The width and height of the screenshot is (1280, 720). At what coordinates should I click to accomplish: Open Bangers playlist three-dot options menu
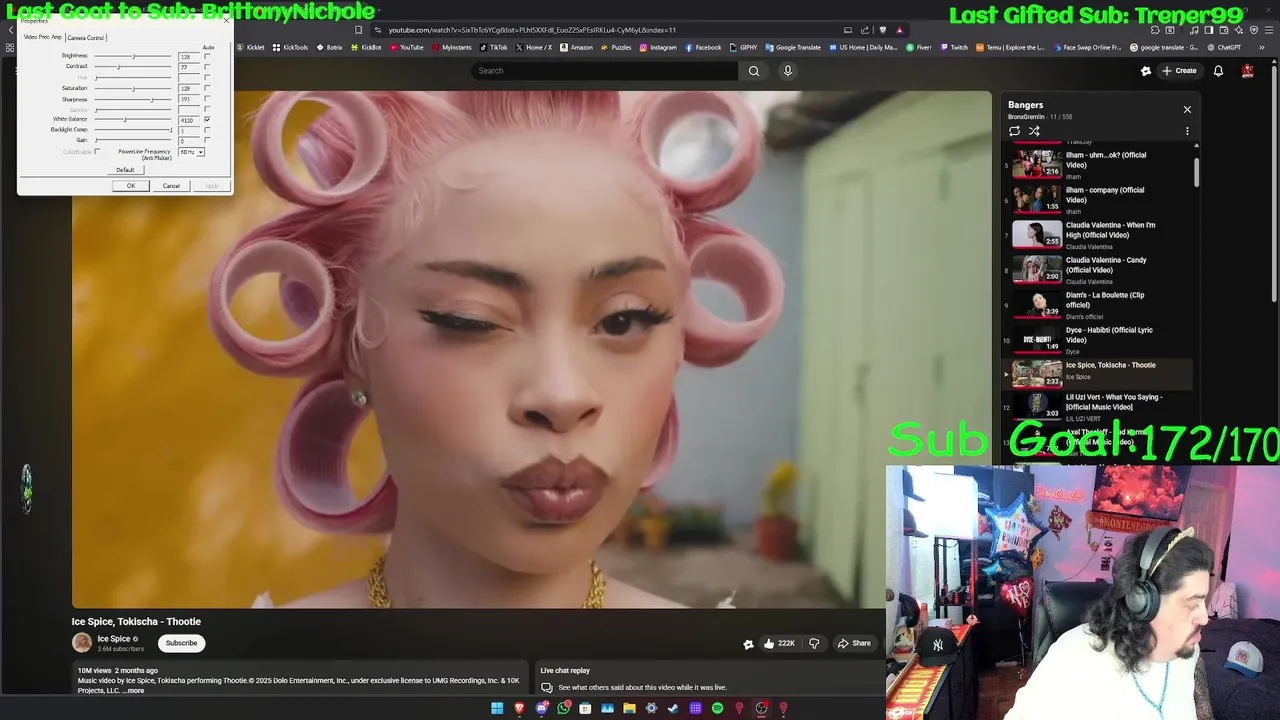click(x=1187, y=131)
